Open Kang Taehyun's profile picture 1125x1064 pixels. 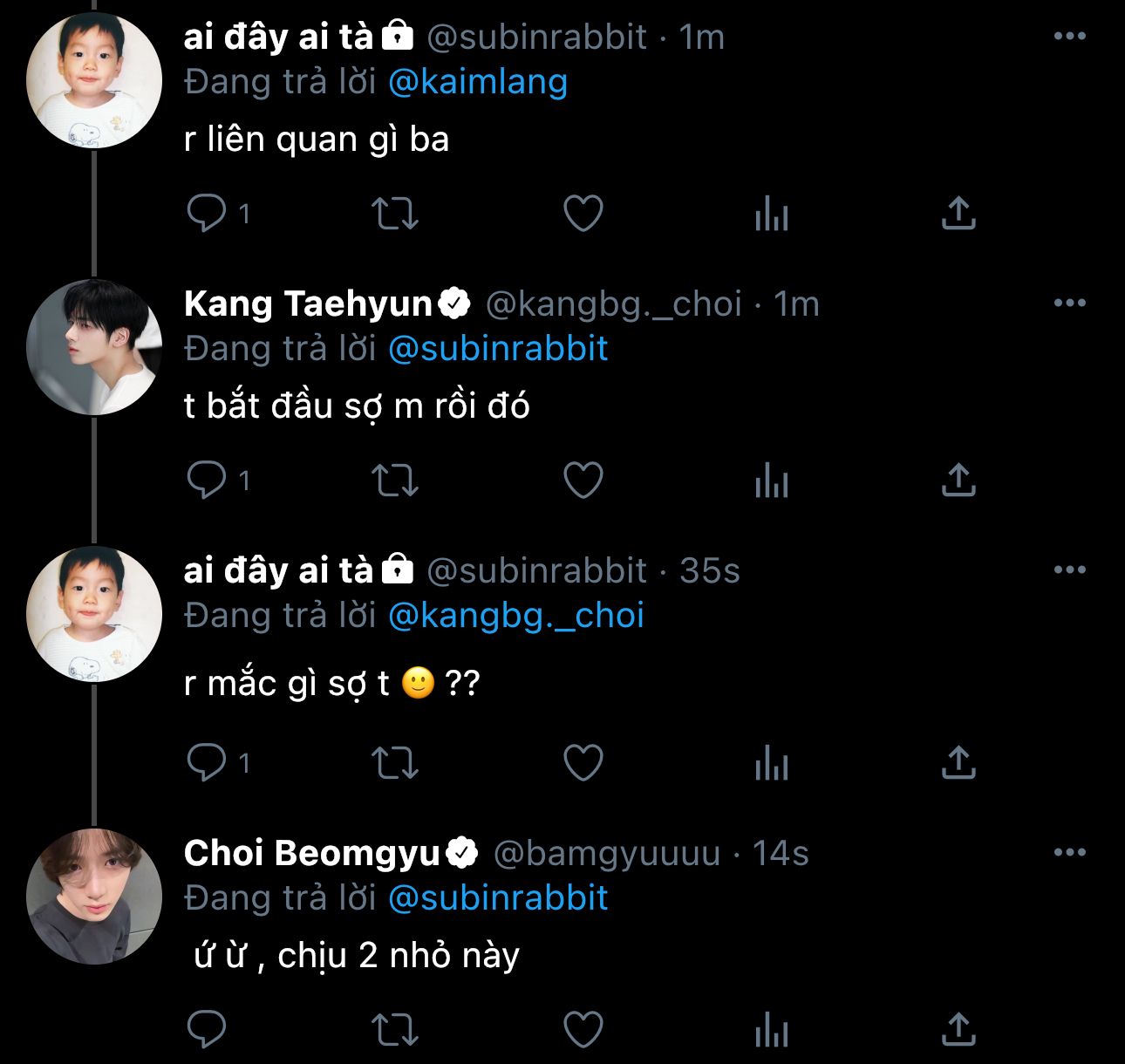point(94,346)
